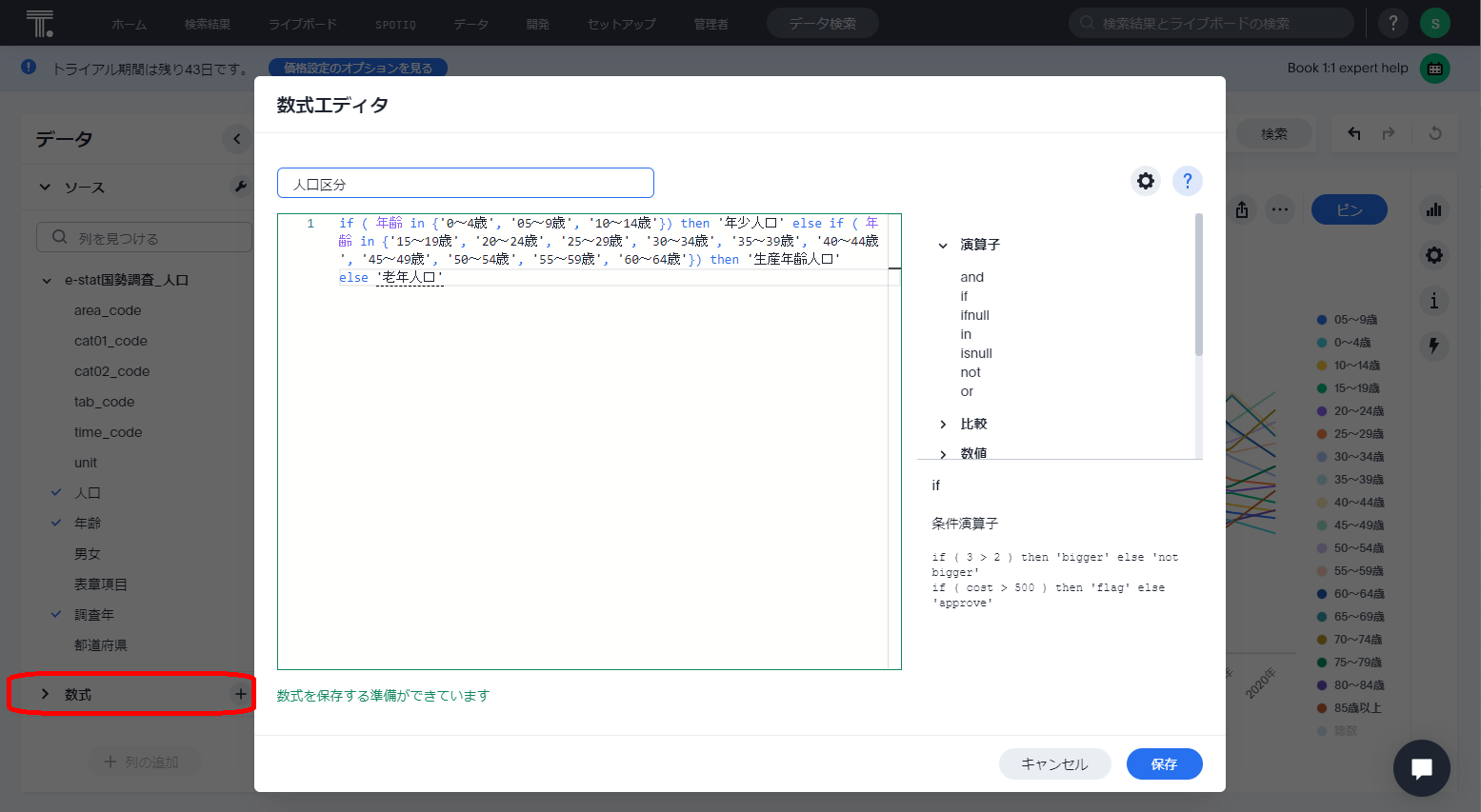Viewport: 1481px width, 812px height.
Task: Save the formula with 保存 button
Action: pyautogui.click(x=1164, y=763)
